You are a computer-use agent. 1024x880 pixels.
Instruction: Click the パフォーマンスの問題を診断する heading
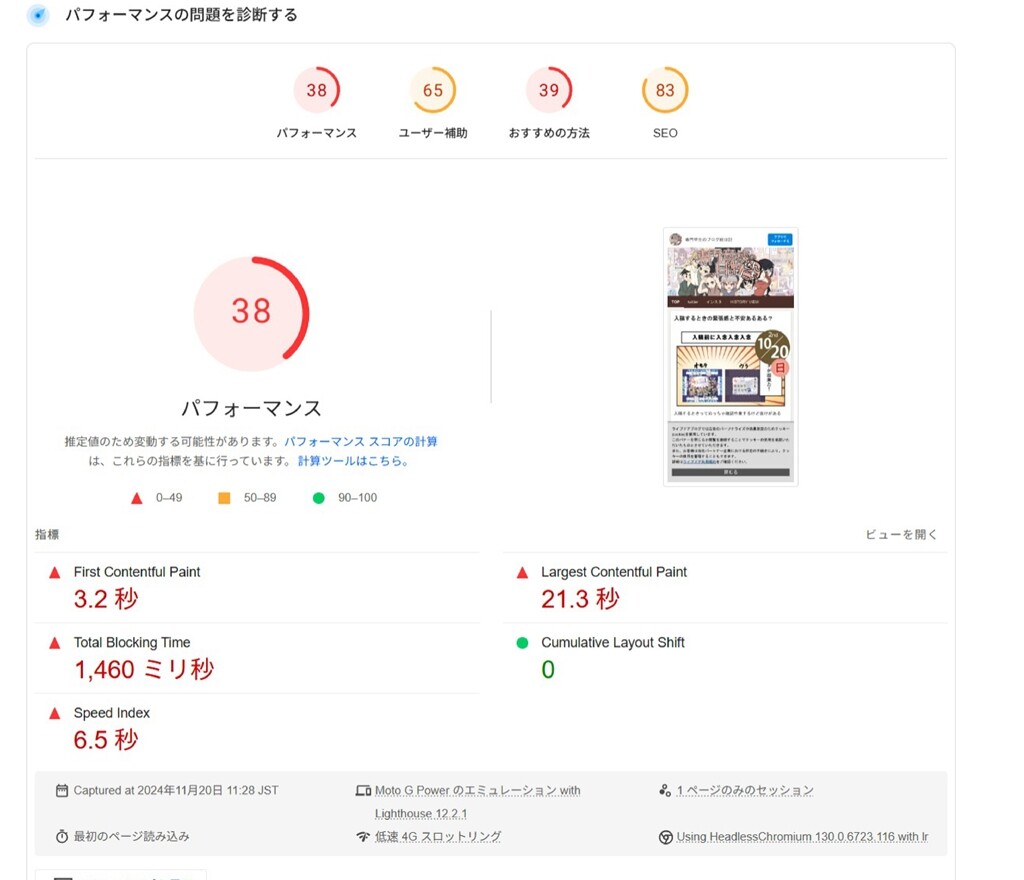181,15
